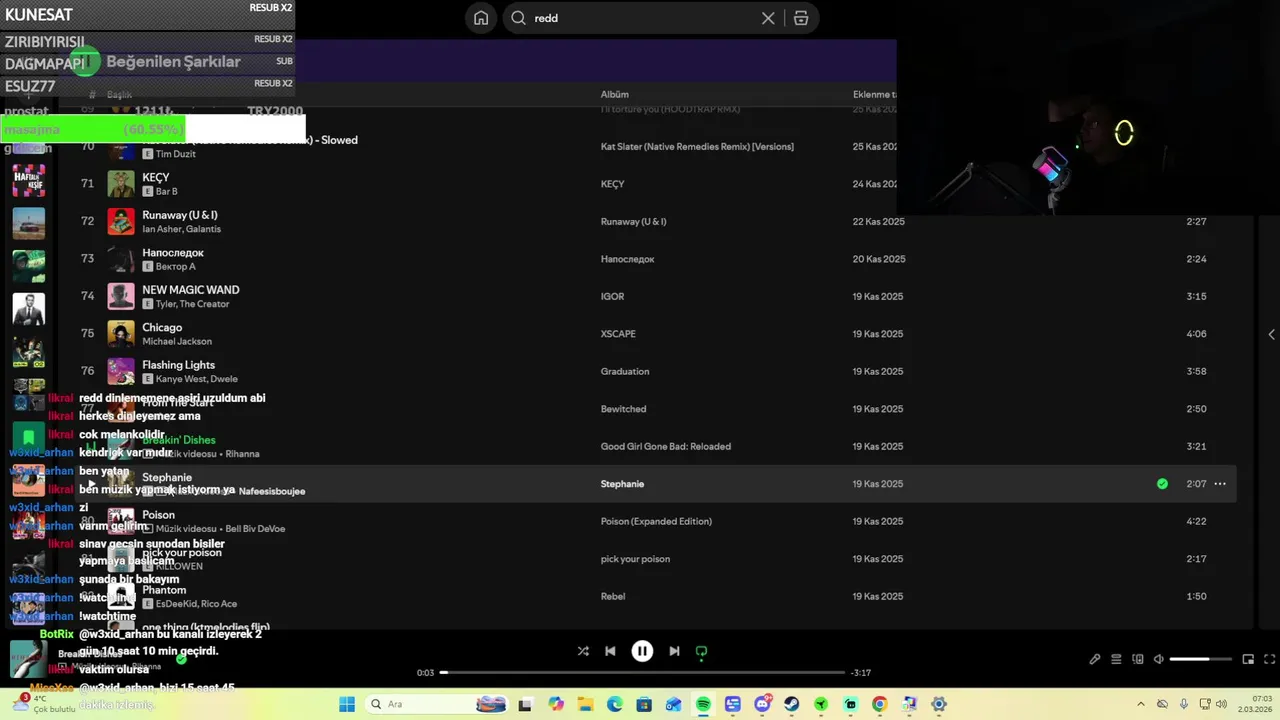Select the NEW MAGIC WAND track
This screenshot has height=720, width=1280.
pyautogui.click(x=191, y=290)
